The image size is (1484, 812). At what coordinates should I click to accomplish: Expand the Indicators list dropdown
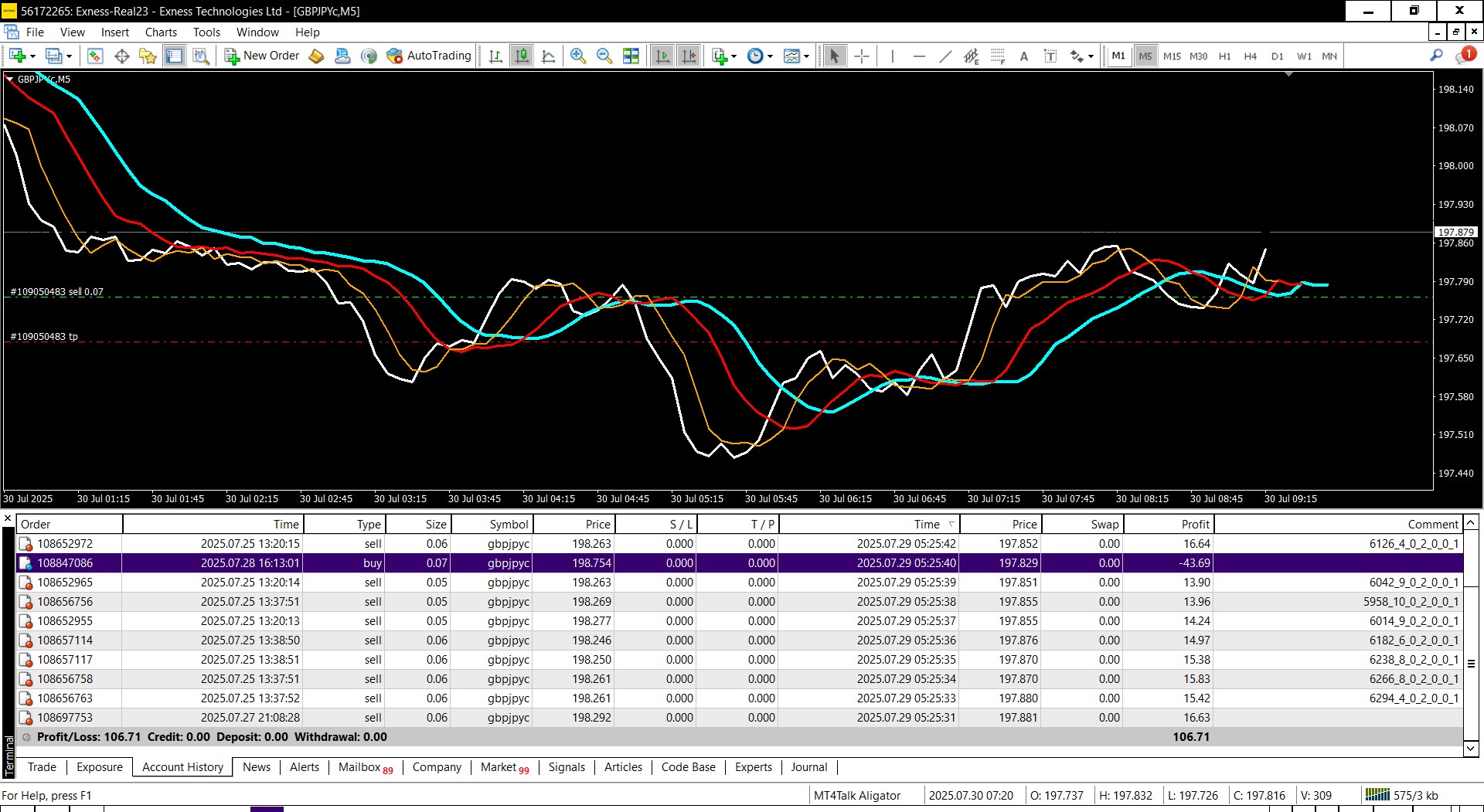(x=733, y=56)
